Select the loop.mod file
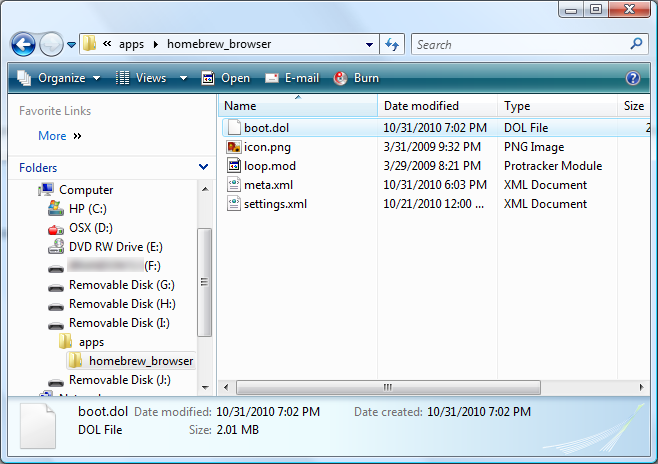 click(270, 166)
